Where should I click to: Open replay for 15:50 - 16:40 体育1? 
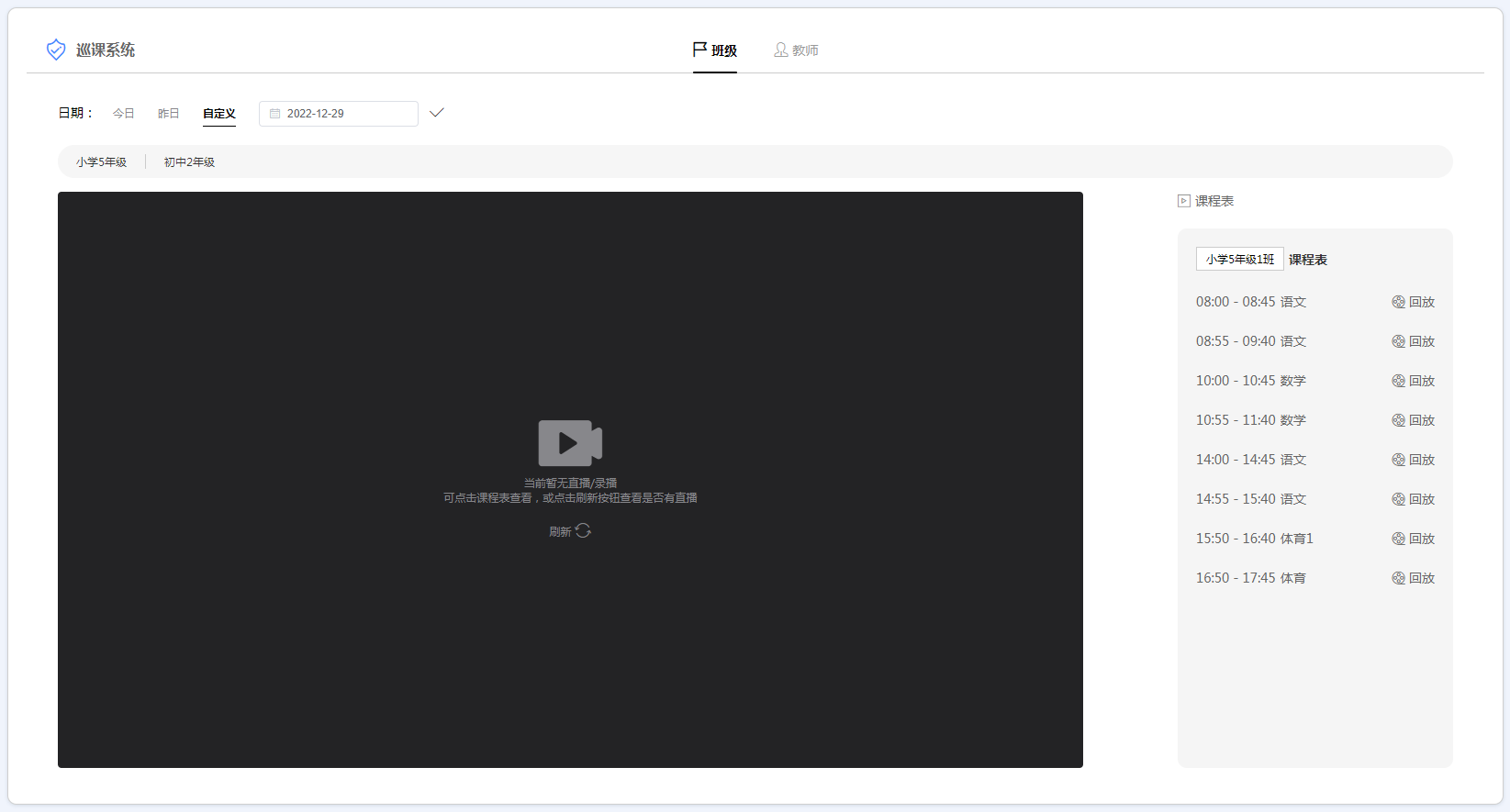coord(1413,539)
